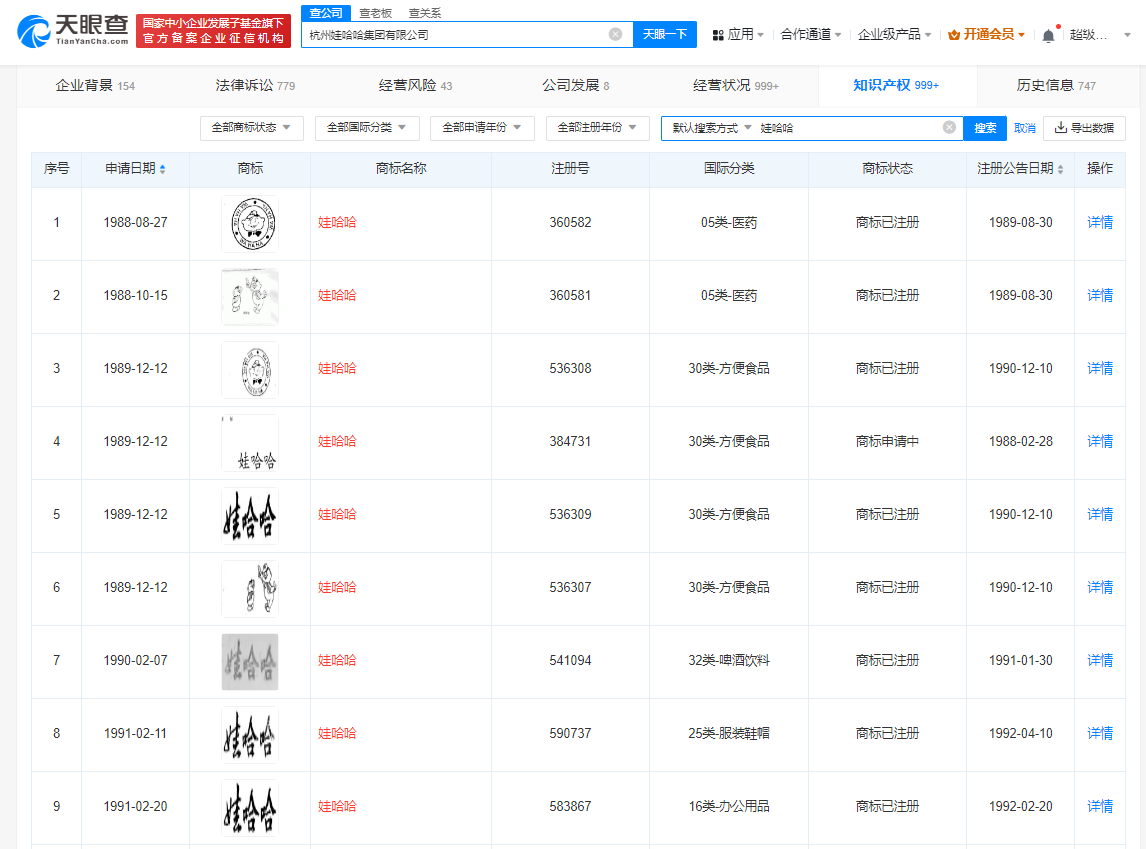This screenshot has width=1146, height=849.
Task: Click the 导出数据 export icon
Action: tap(1061, 128)
